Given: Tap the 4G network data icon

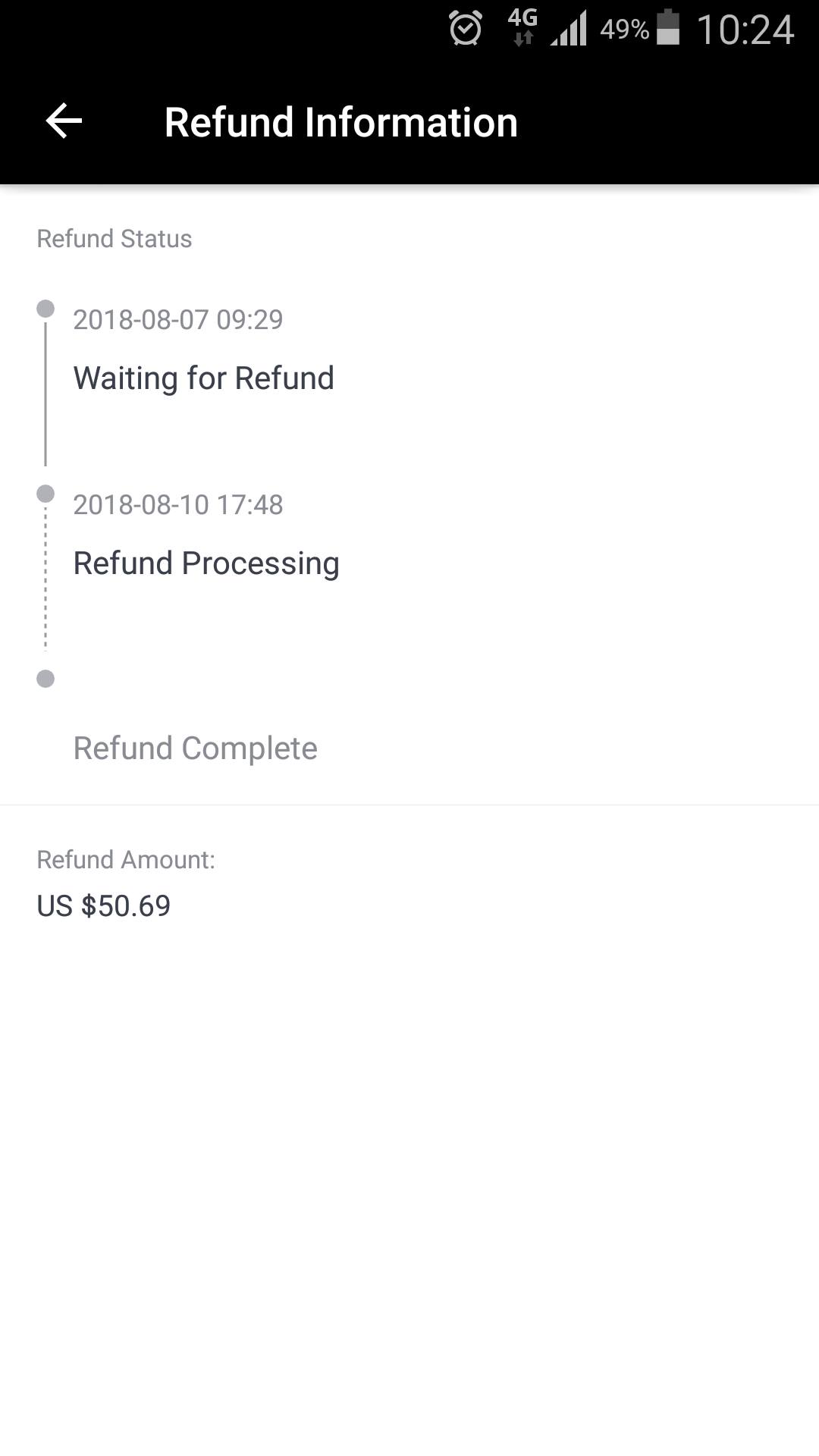Looking at the screenshot, I should pos(522,27).
